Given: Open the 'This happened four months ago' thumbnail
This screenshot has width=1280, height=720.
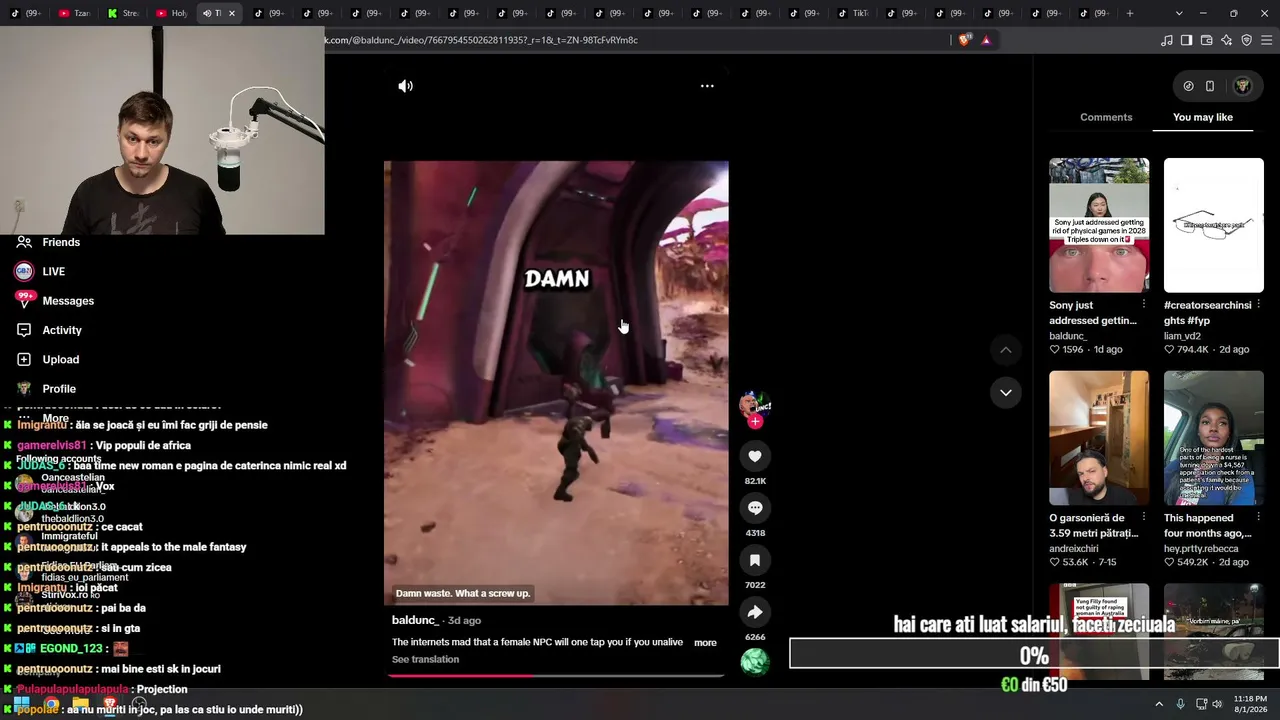Looking at the screenshot, I should (x=1214, y=438).
